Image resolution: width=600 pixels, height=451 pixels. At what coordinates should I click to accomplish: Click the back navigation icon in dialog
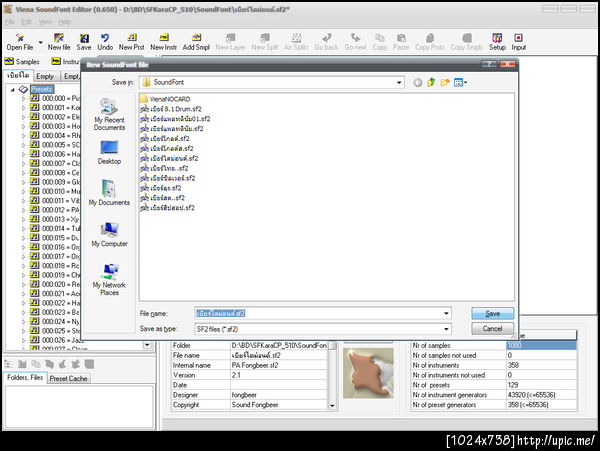418,82
